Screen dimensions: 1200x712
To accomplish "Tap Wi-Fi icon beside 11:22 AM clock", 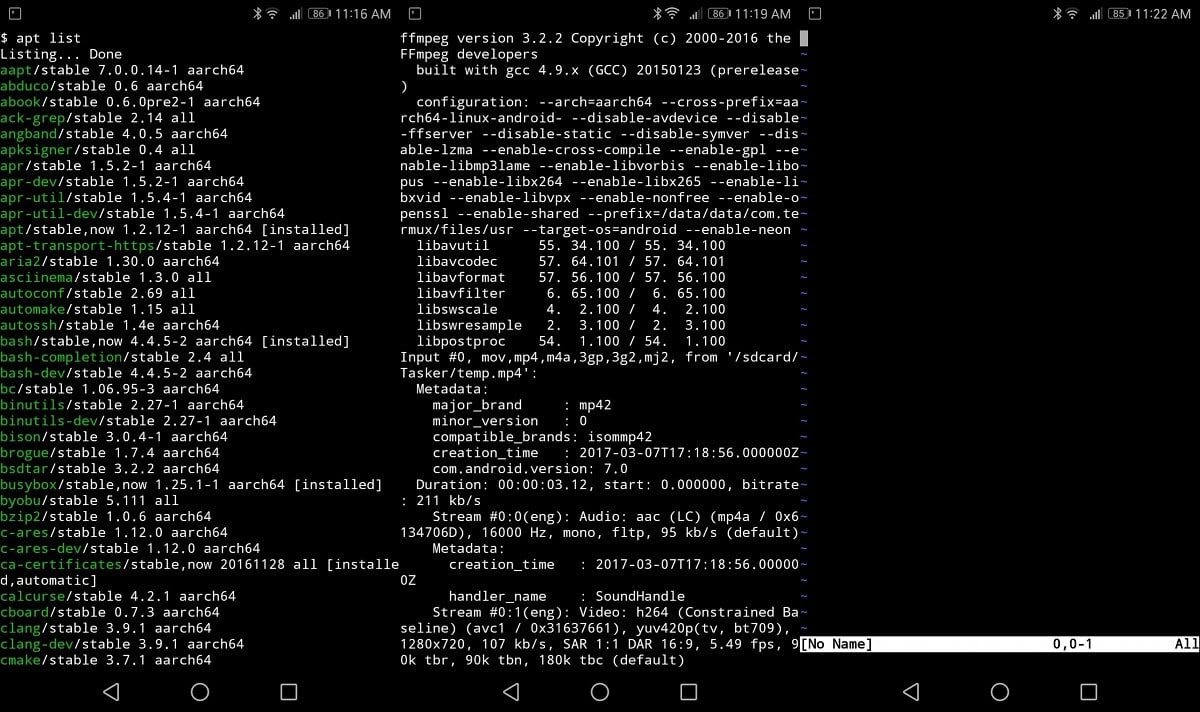I will click(1072, 14).
